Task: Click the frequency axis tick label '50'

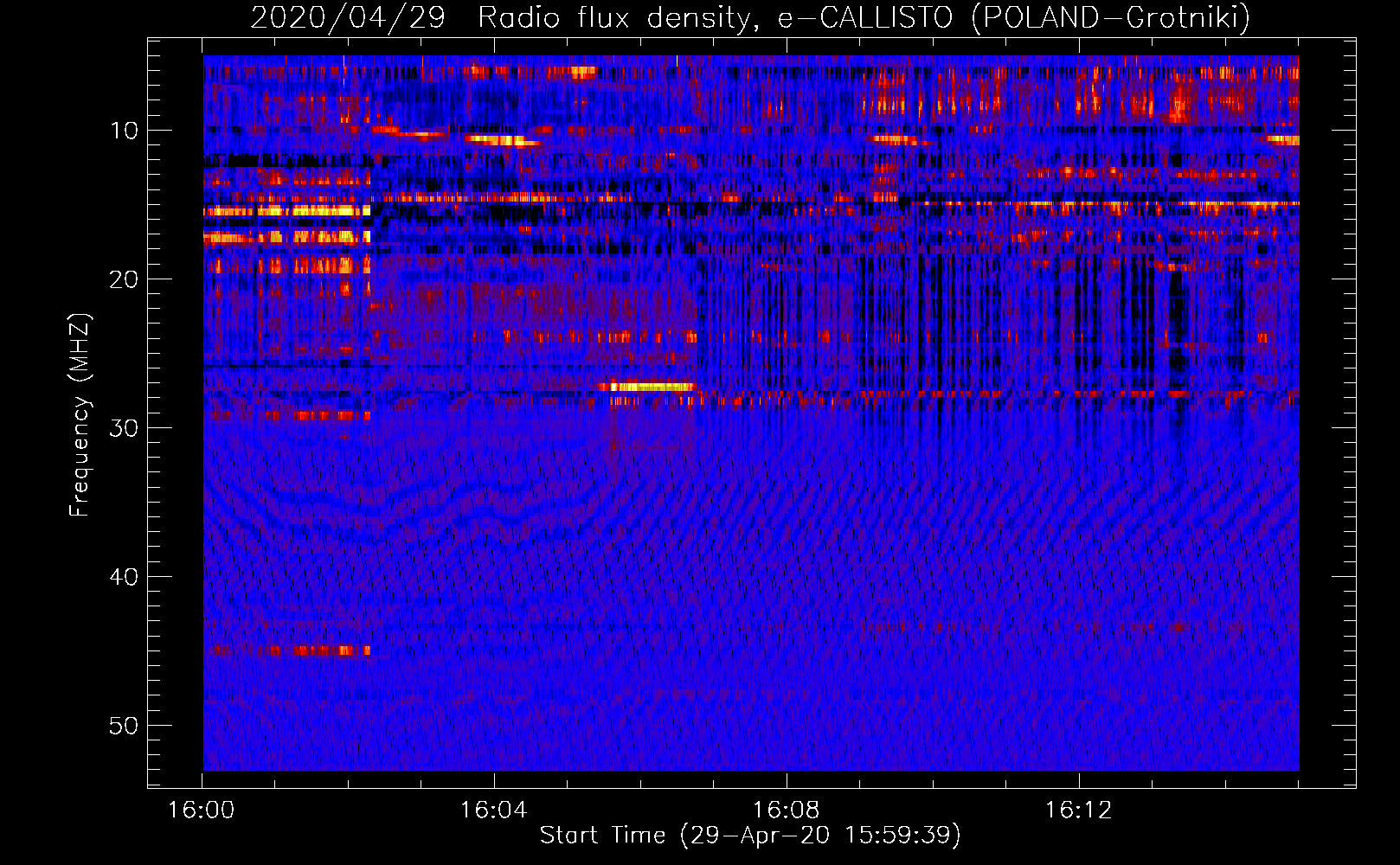Action: tap(125, 726)
